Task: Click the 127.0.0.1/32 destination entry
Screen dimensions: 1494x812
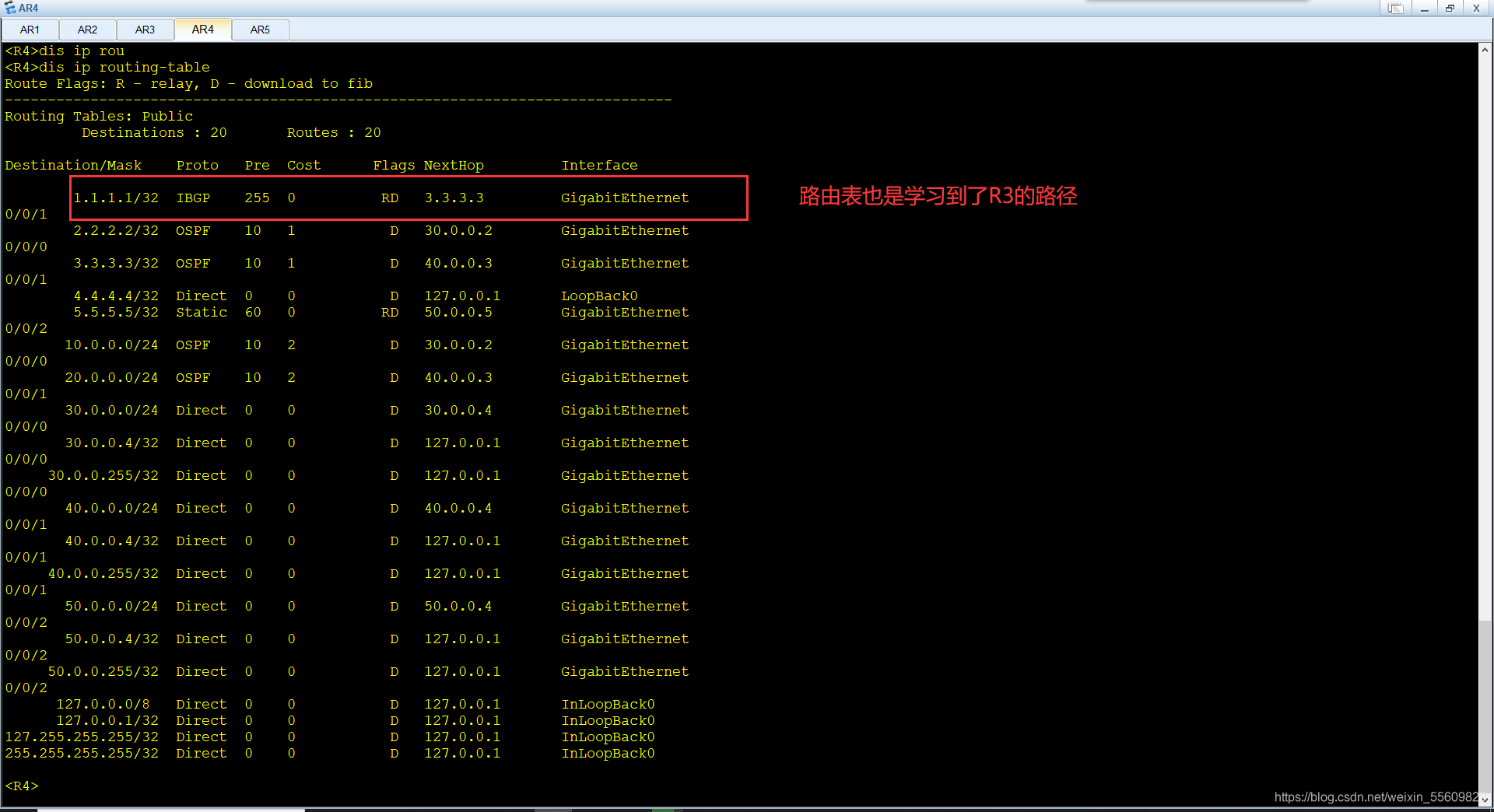Action: click(x=107, y=721)
